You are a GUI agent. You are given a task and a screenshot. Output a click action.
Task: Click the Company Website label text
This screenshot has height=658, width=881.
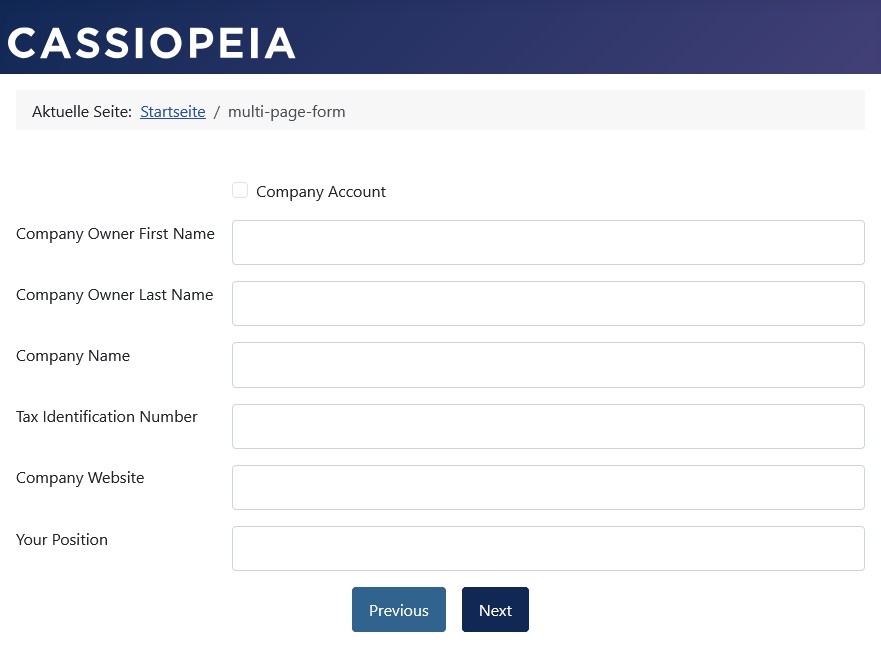click(x=80, y=477)
